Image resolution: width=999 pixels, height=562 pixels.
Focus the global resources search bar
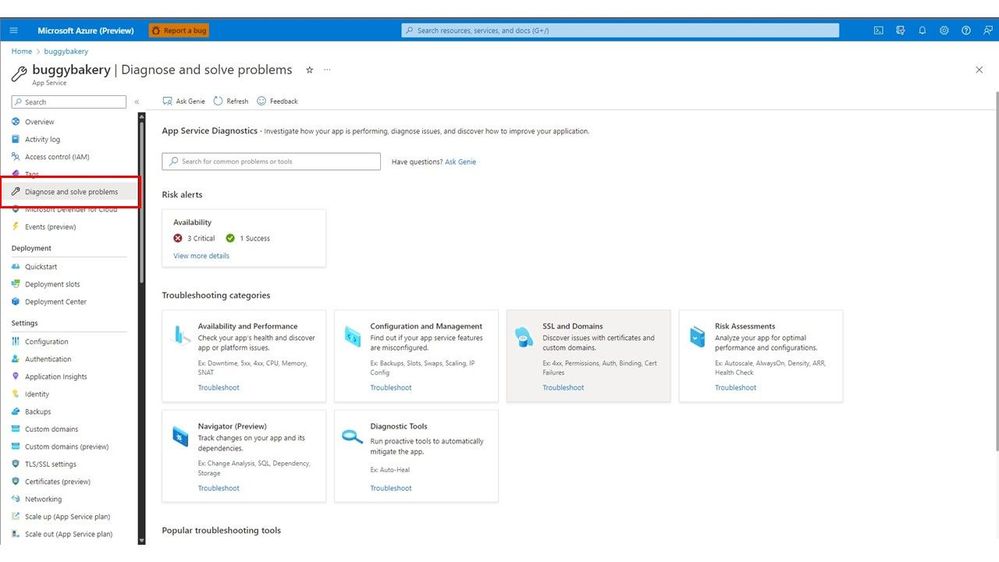point(620,30)
